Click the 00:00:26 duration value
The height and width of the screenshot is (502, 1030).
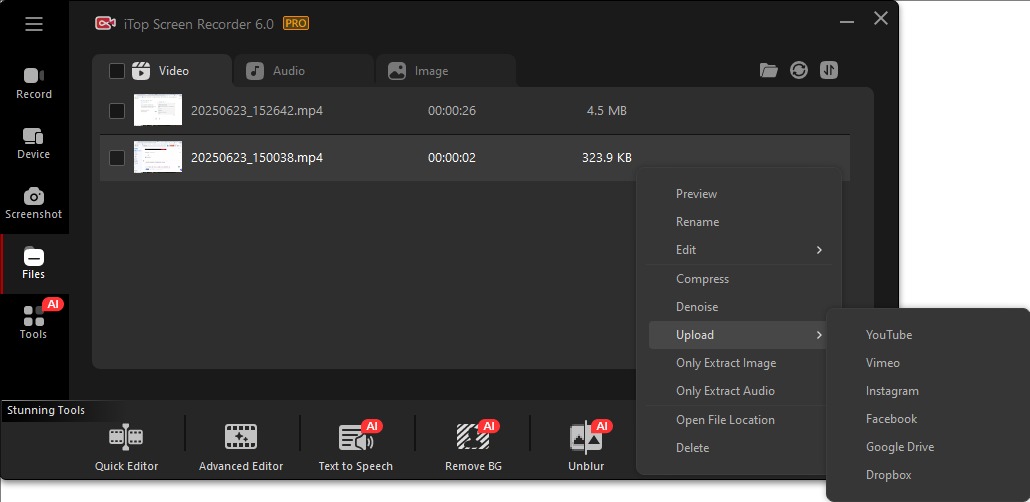[452, 110]
